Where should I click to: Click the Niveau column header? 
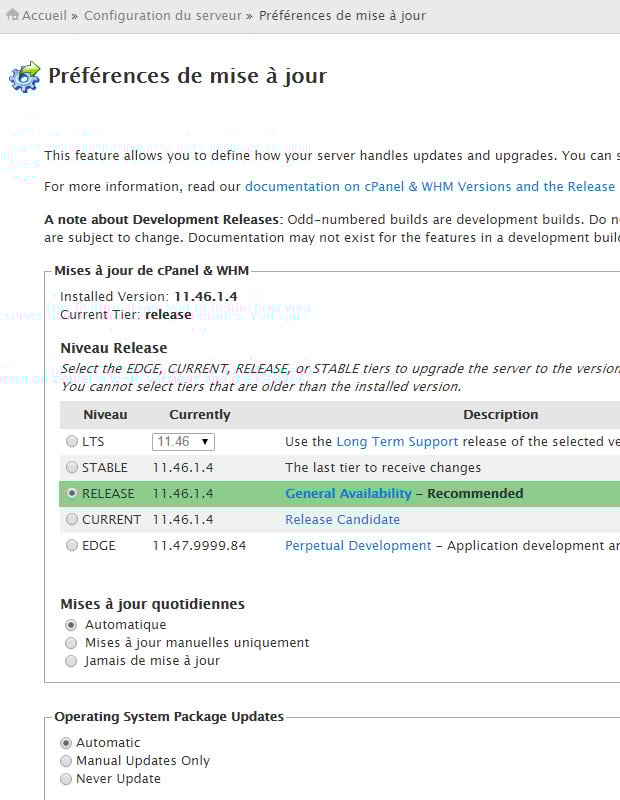pyautogui.click(x=105, y=415)
